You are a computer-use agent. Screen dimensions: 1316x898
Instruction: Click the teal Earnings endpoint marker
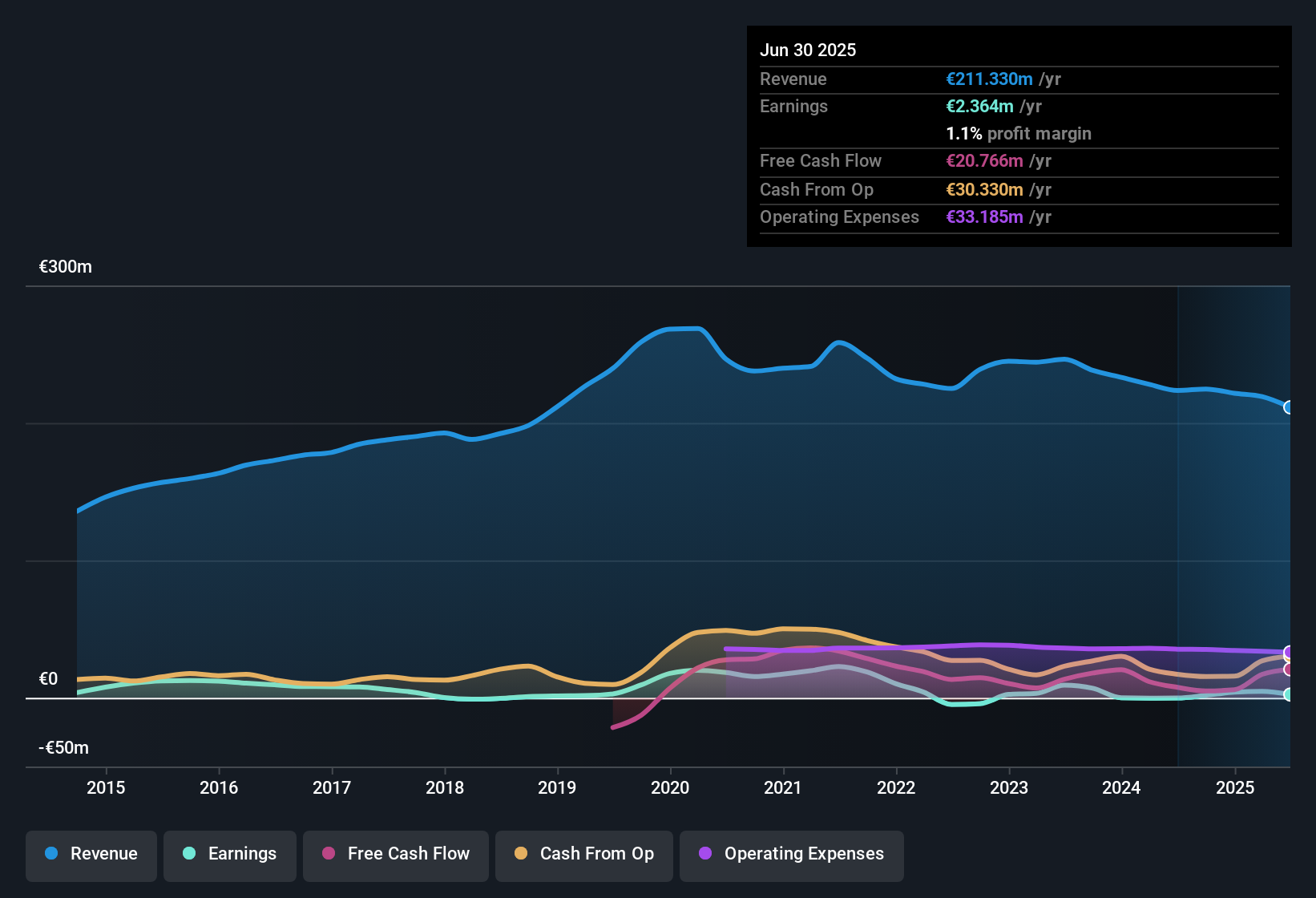[1288, 694]
